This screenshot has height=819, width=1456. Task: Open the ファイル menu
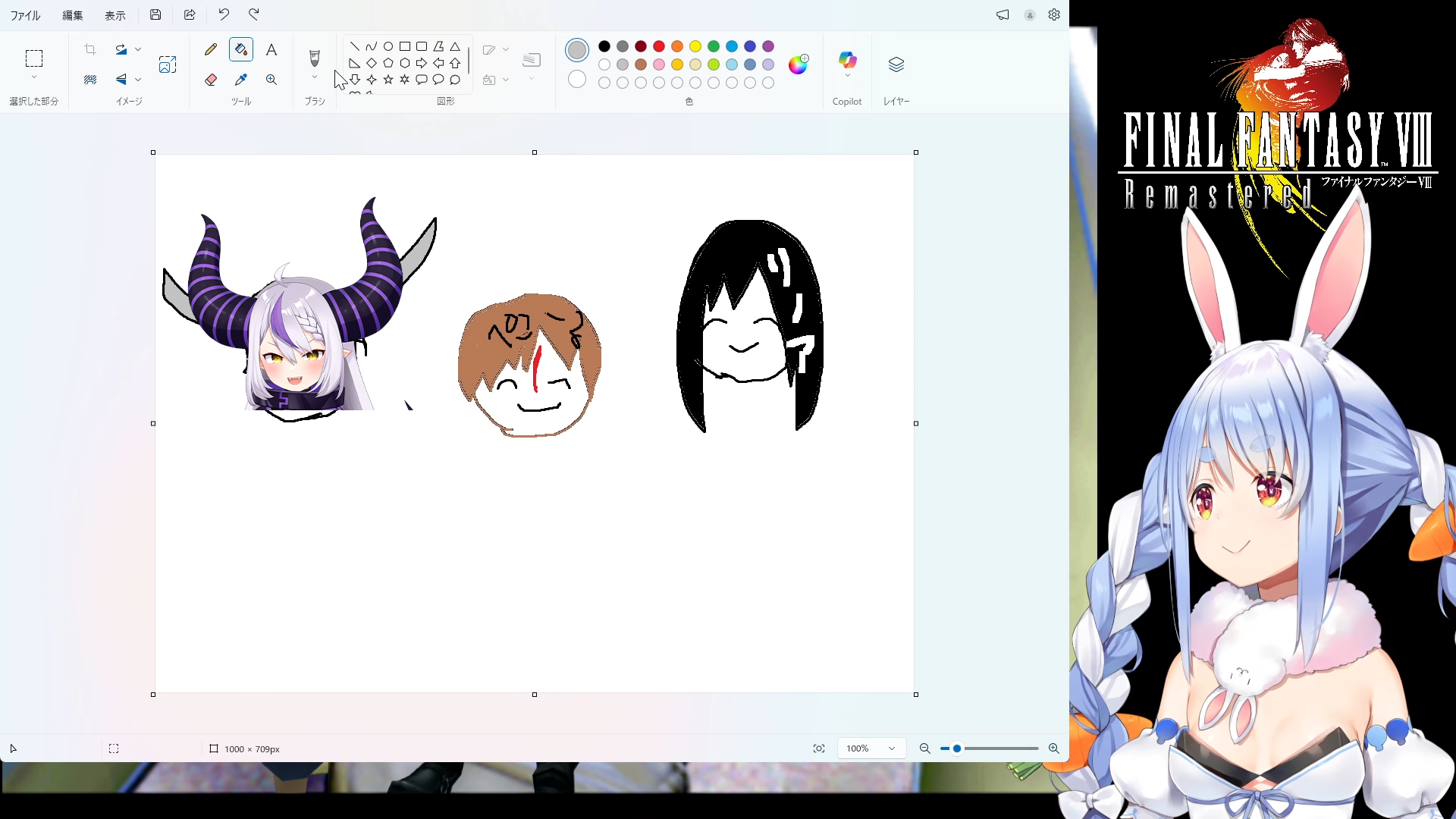(25, 15)
